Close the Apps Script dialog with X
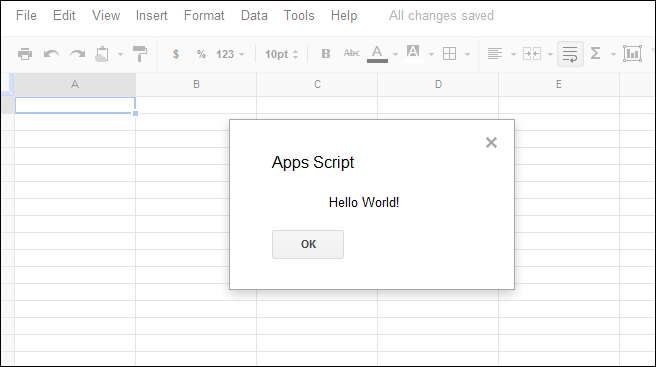This screenshot has height=367, width=656. pyautogui.click(x=491, y=143)
